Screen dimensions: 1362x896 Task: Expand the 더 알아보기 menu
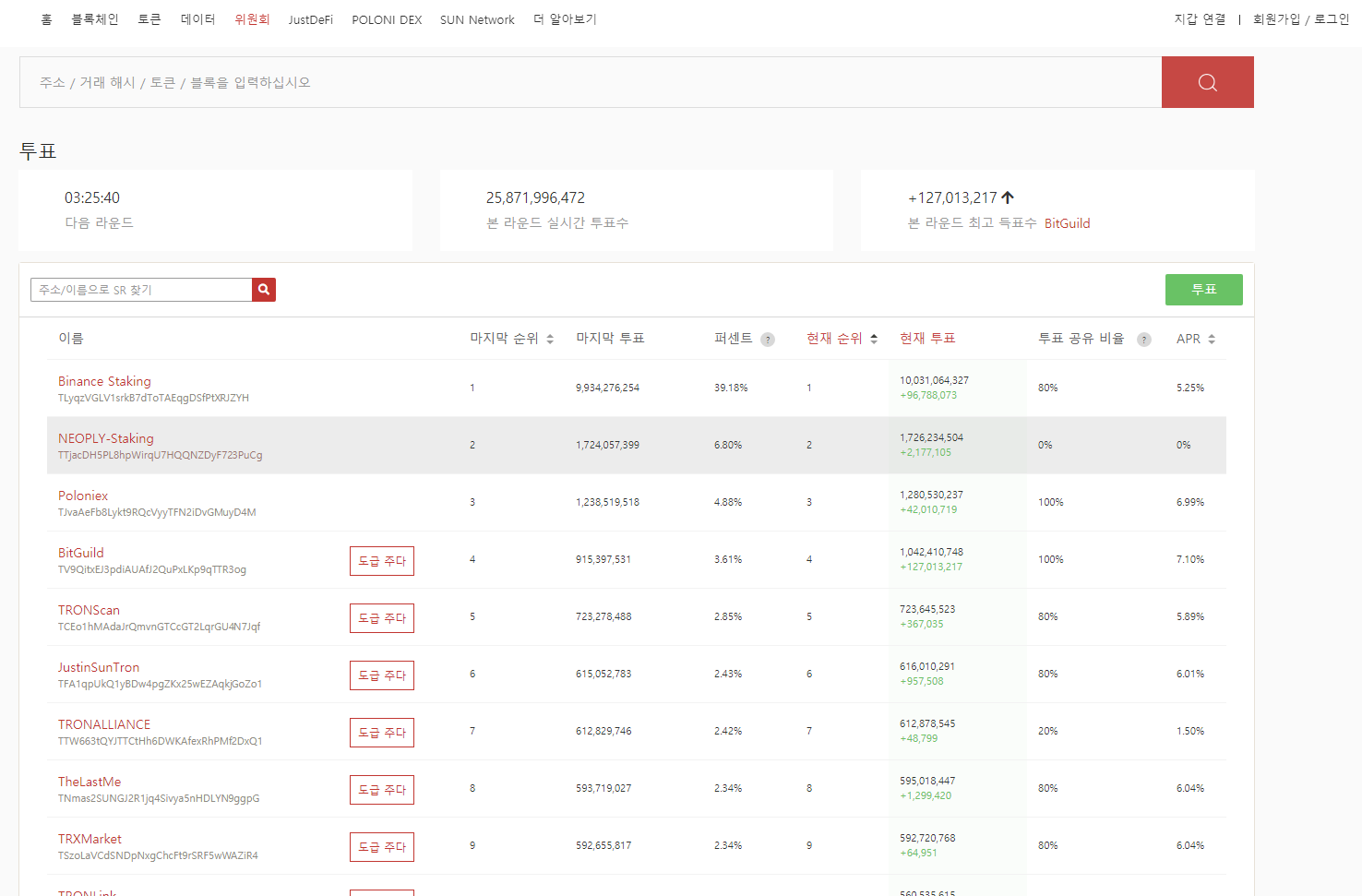(x=565, y=19)
